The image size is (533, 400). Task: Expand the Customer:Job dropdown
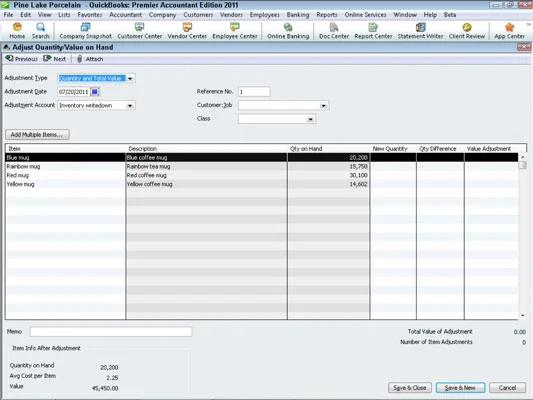(324, 105)
